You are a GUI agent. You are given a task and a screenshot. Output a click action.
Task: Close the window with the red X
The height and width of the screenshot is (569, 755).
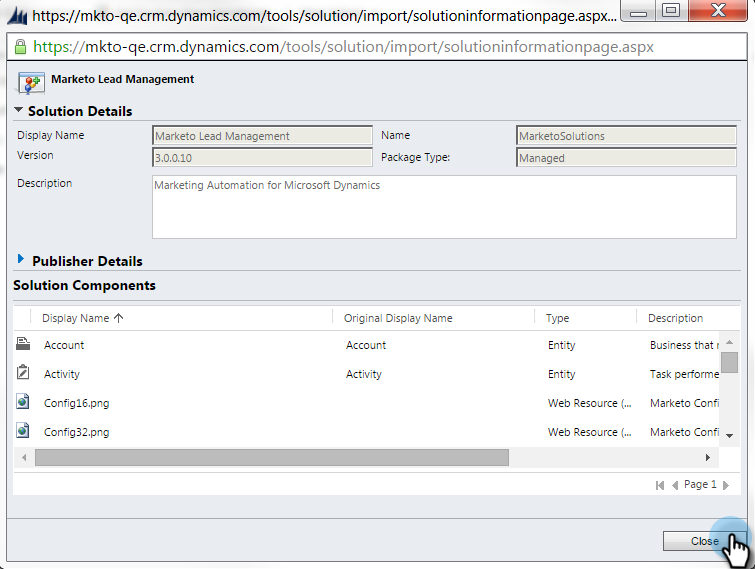click(x=718, y=11)
